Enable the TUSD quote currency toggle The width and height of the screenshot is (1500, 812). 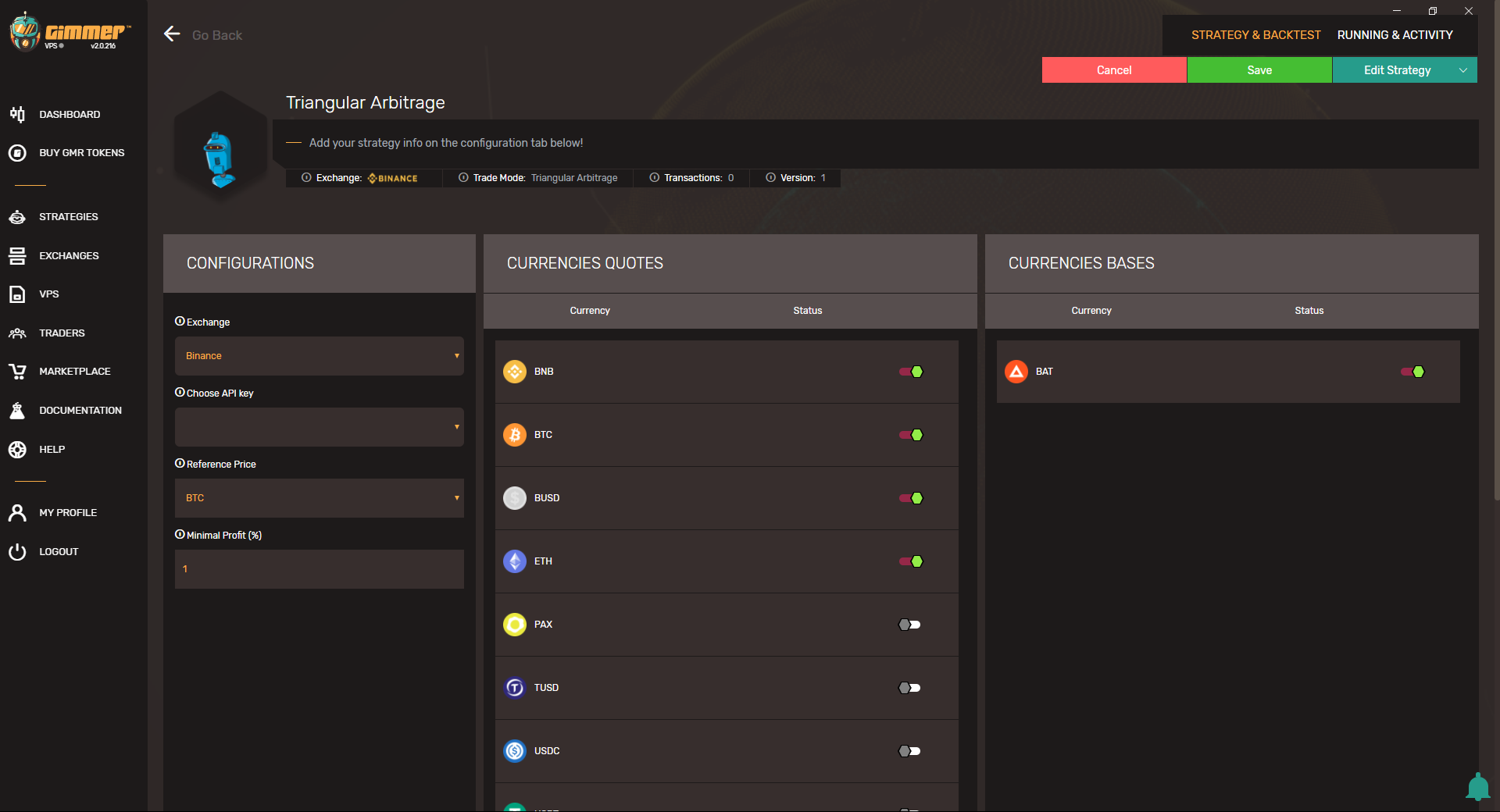pyautogui.click(x=909, y=688)
